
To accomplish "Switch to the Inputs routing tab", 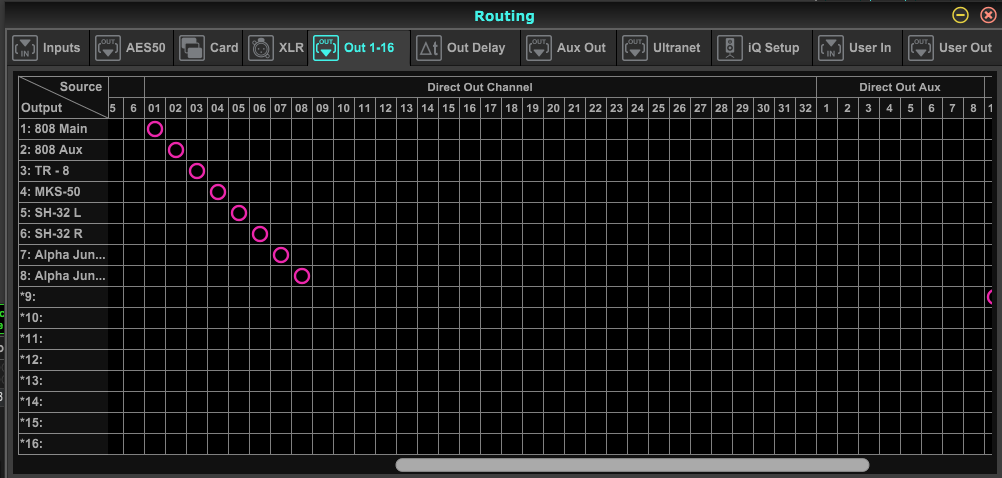I will point(48,48).
